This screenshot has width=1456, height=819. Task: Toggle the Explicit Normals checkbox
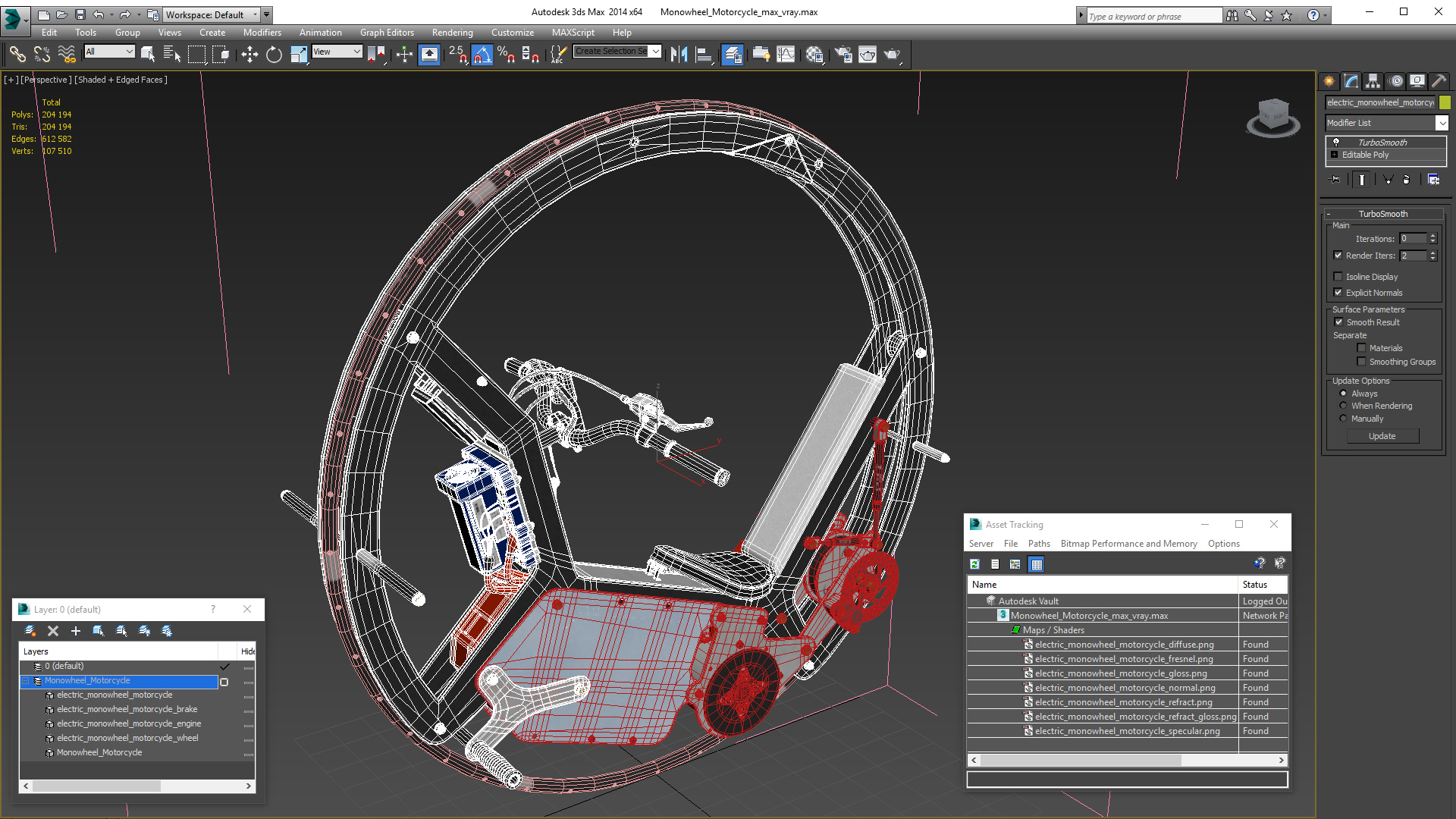tap(1338, 293)
